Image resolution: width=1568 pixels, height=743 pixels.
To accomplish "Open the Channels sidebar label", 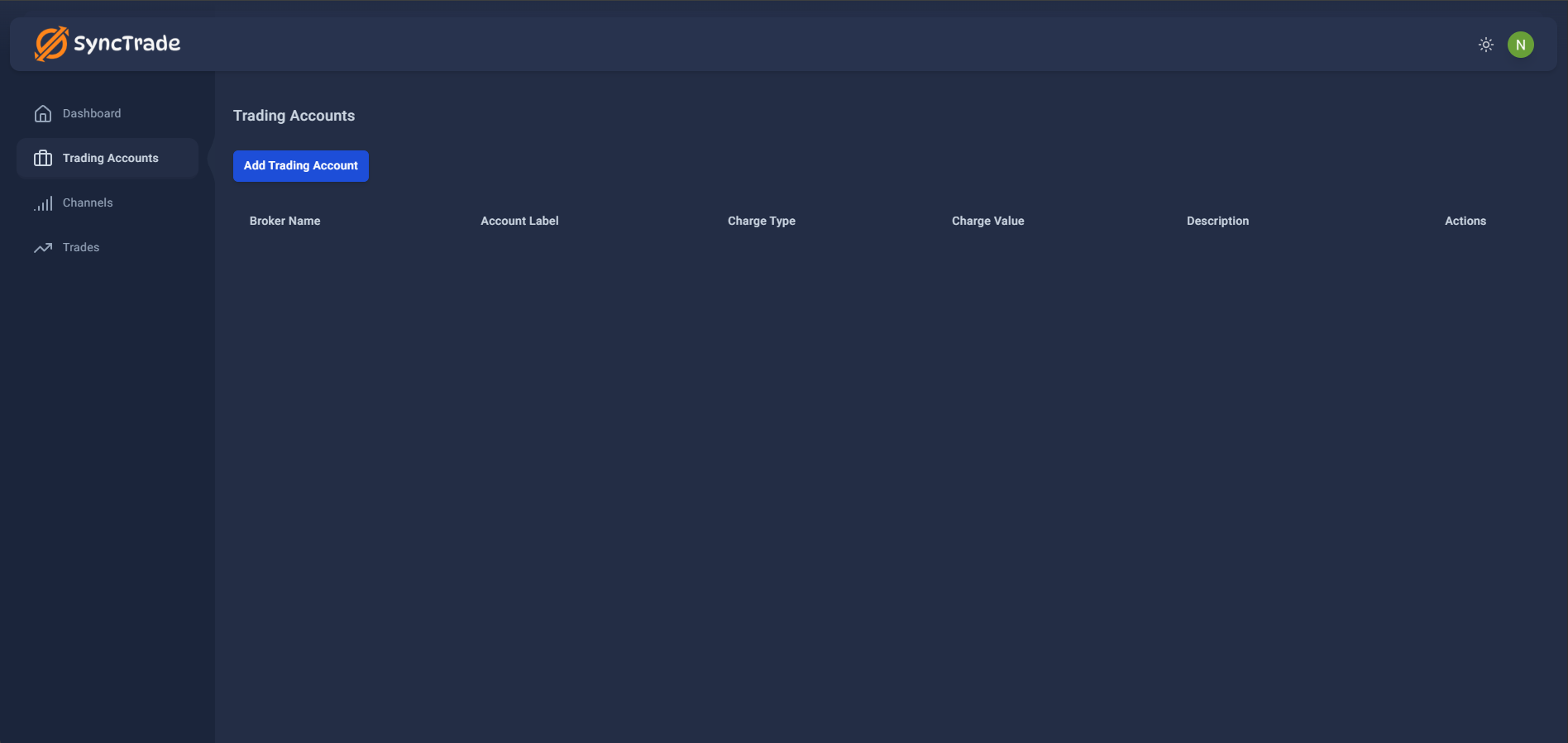I will (88, 203).
